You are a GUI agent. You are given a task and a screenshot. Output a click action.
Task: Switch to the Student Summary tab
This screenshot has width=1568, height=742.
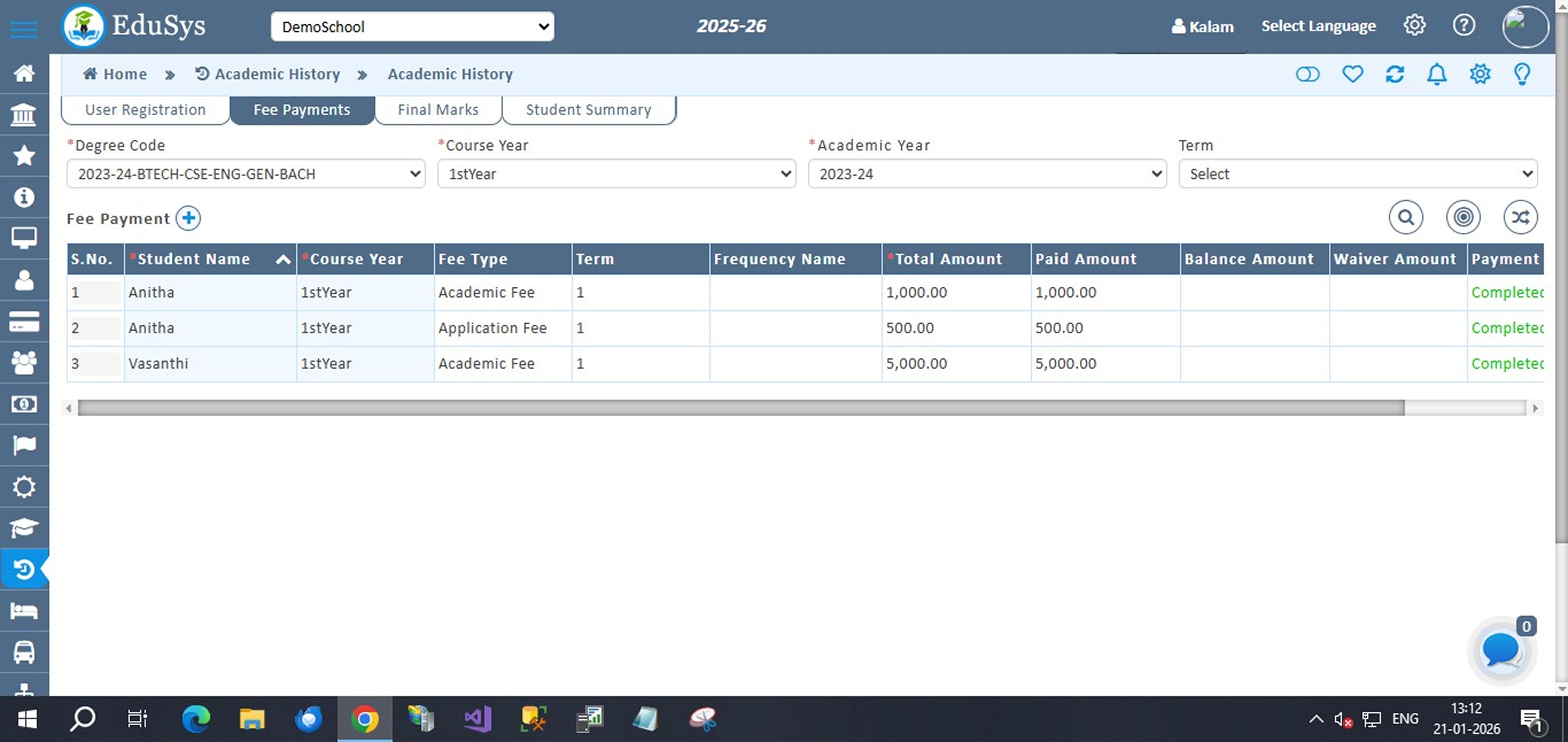click(x=588, y=110)
